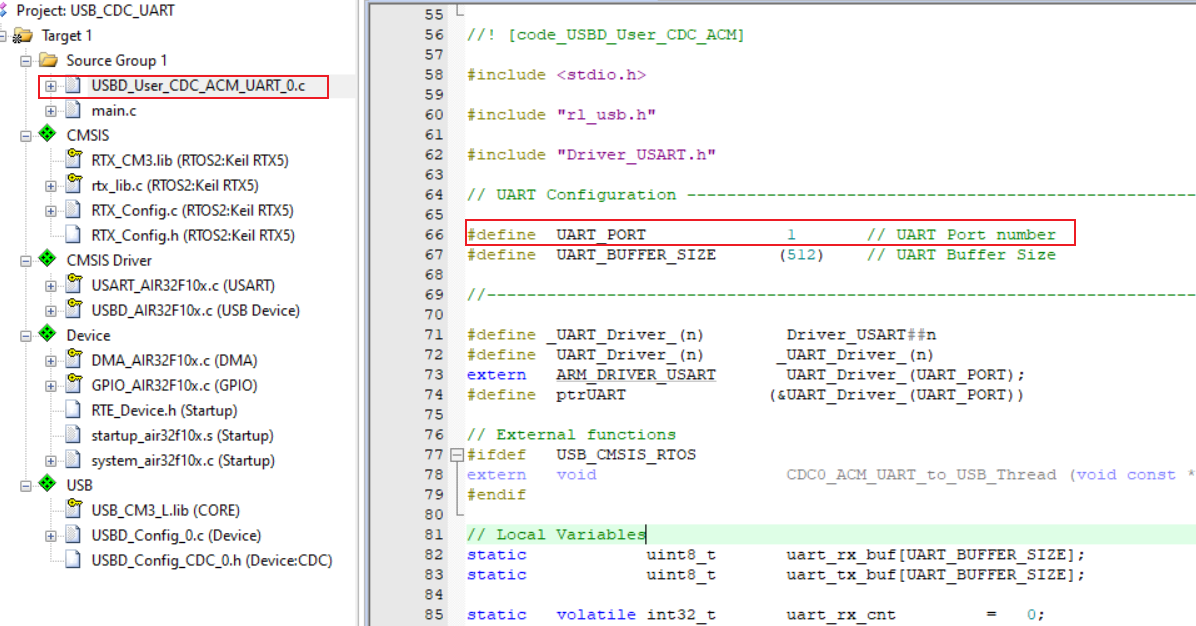Screen dimensions: 1196x626
Task: Click the Project: USB_CDC_UART root label
Action: (95, 11)
